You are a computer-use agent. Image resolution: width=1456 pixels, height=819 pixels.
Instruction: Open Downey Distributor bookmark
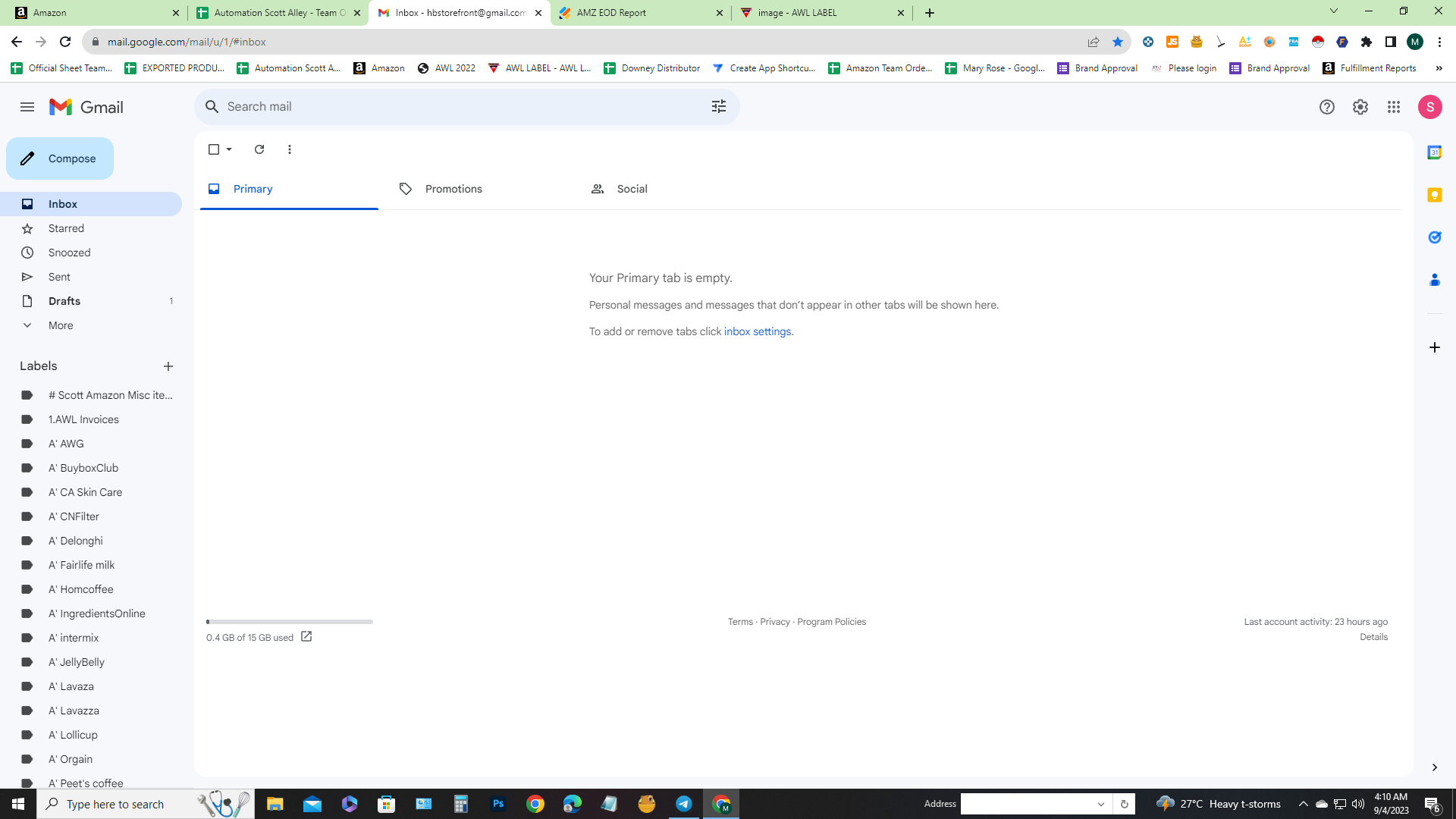click(x=652, y=68)
